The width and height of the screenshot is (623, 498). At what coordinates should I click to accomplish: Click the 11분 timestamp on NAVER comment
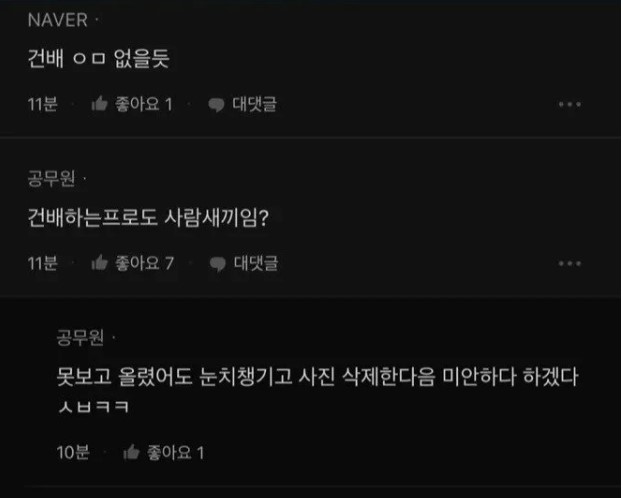[x=43, y=104]
